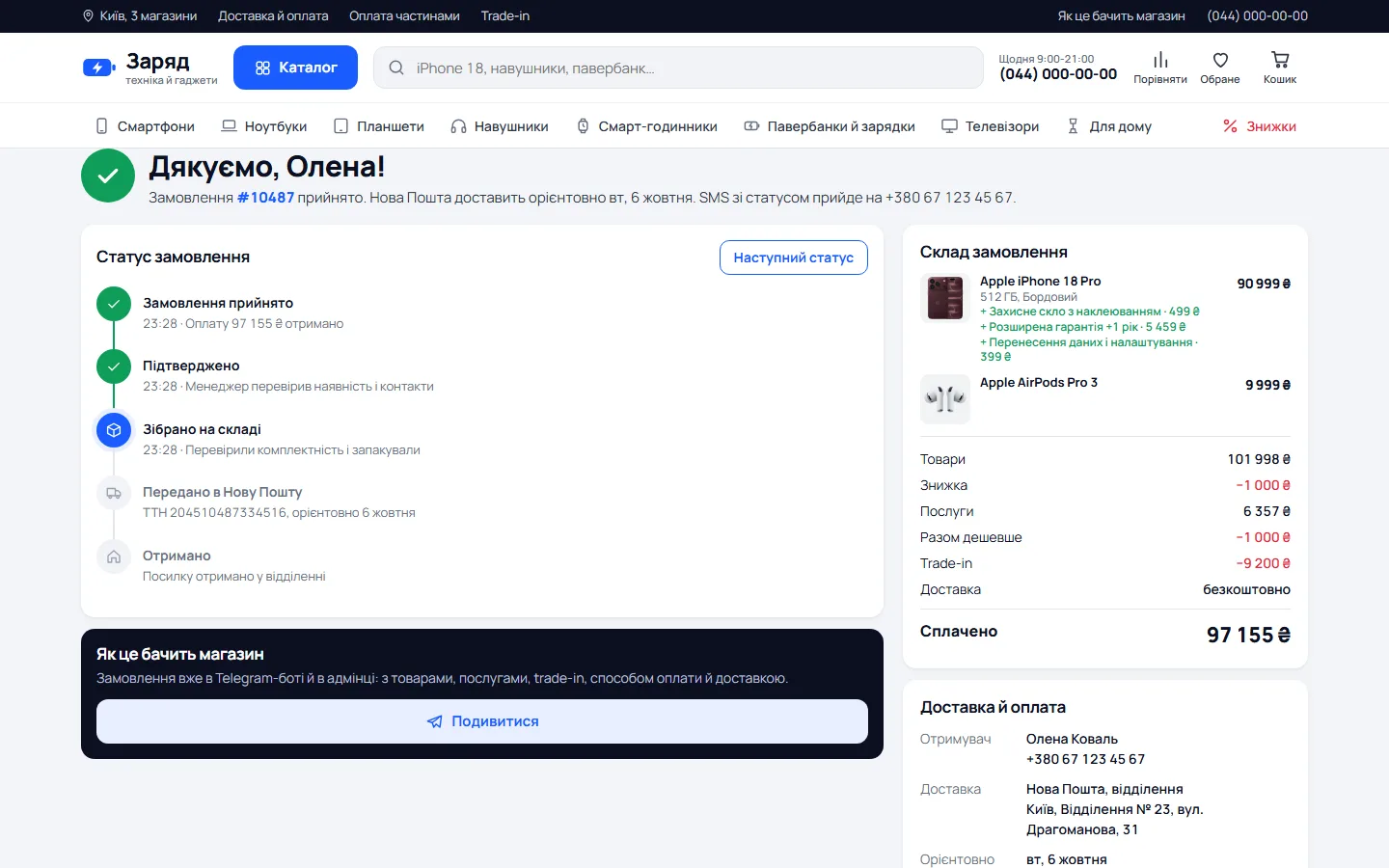This screenshot has width=1389, height=868.
Task: Open order number #10487 link
Action: pyautogui.click(x=265, y=198)
